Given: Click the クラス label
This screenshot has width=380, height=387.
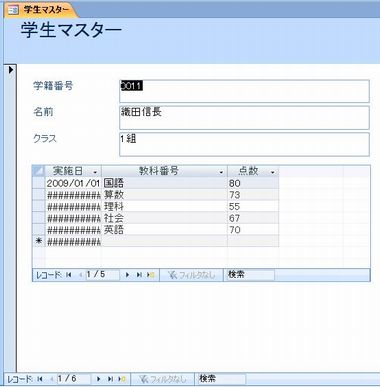Looking at the screenshot, I should coord(45,138).
